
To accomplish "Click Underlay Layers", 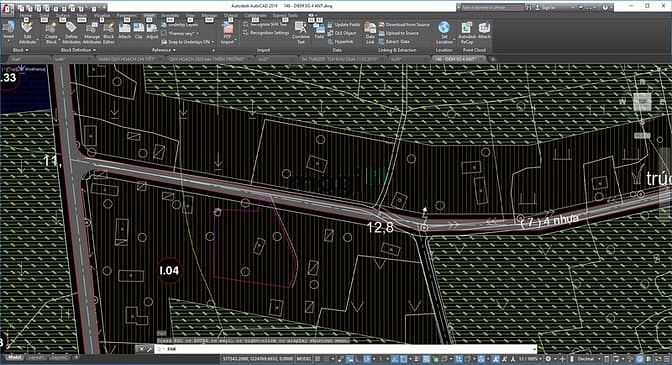I will (180, 25).
